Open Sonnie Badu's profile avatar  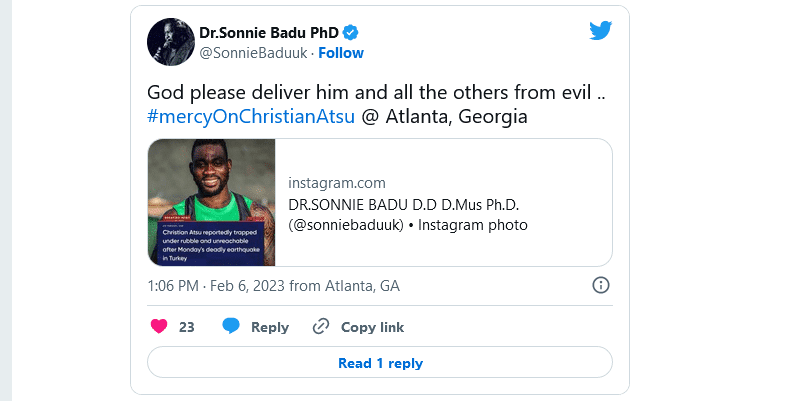click(x=170, y=41)
